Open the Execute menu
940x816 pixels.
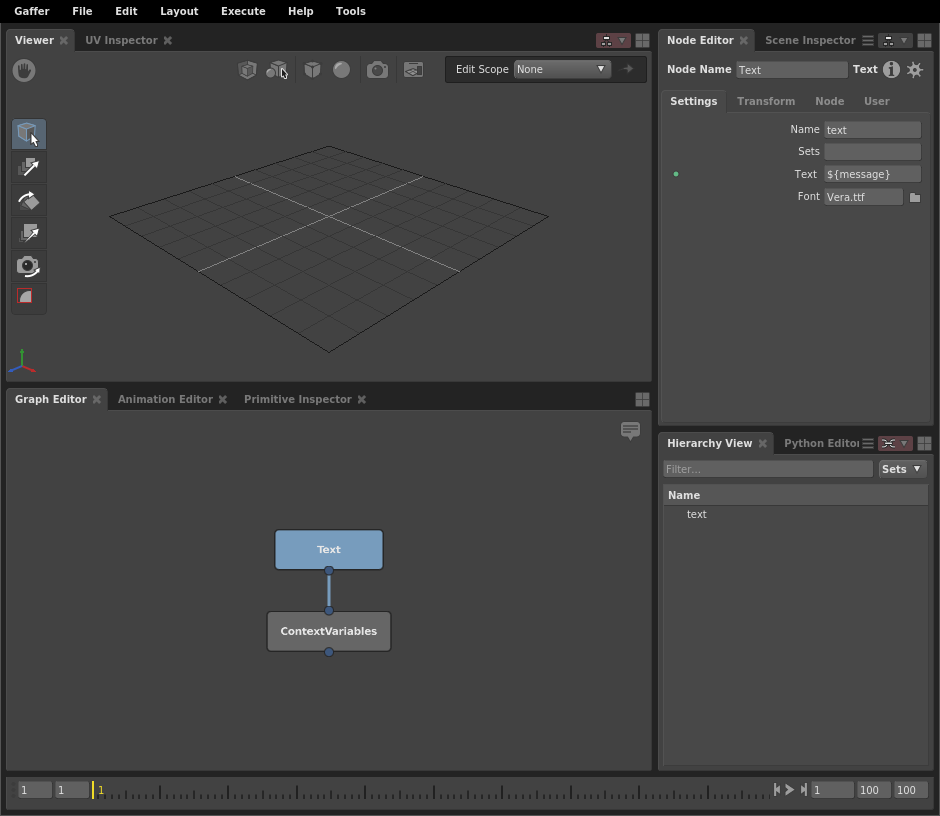click(243, 11)
